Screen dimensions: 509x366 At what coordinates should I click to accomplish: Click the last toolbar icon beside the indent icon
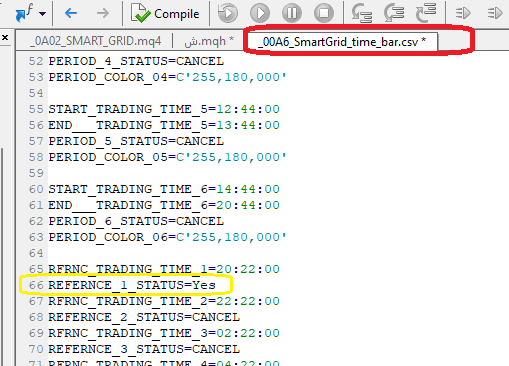click(x=495, y=13)
